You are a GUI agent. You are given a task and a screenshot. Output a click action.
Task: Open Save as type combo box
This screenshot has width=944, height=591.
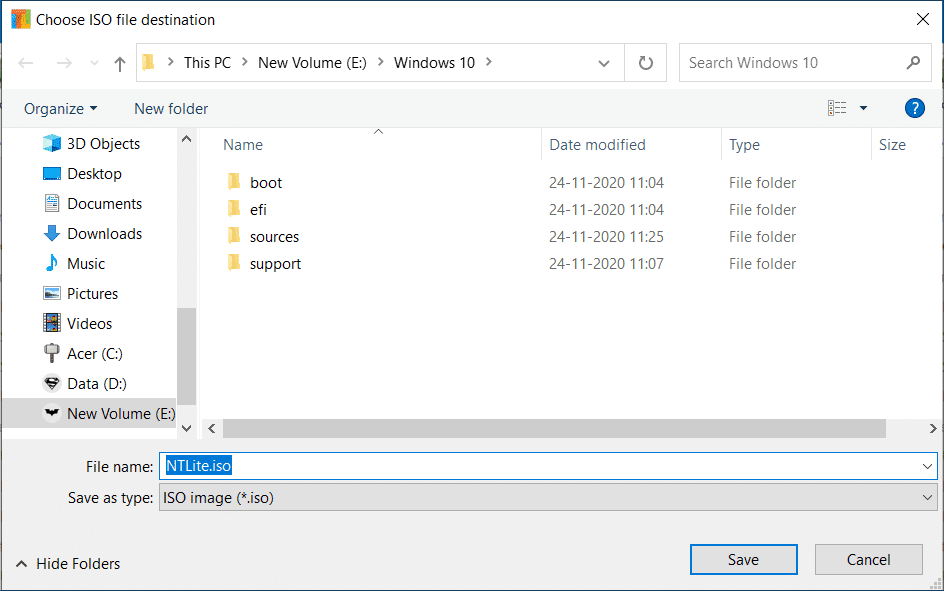point(548,498)
